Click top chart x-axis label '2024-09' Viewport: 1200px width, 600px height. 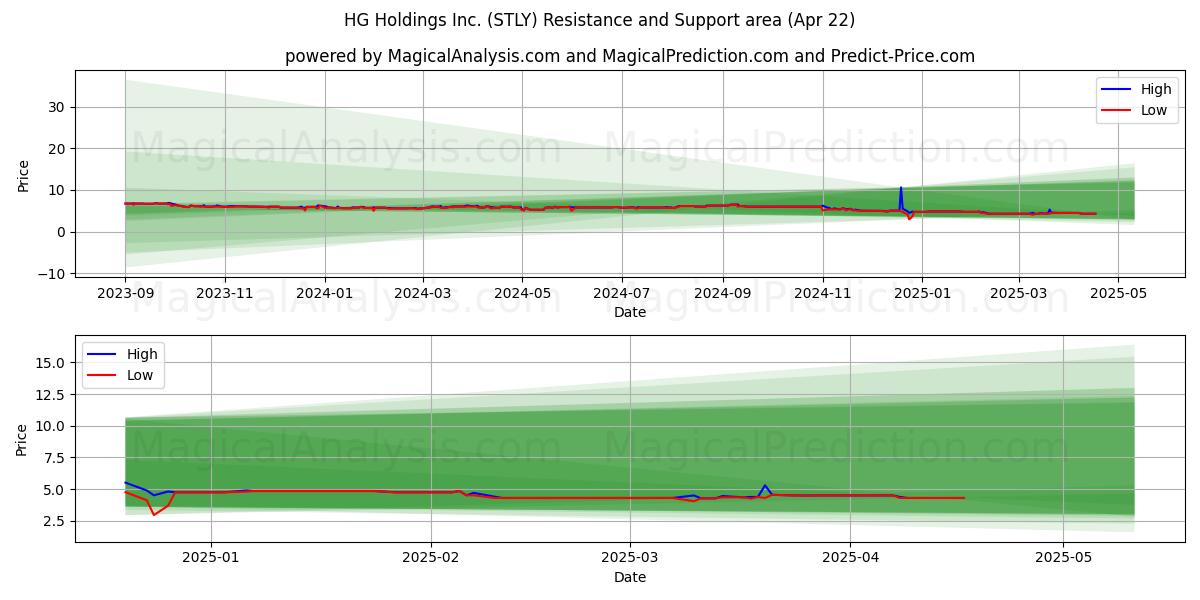pos(722,295)
